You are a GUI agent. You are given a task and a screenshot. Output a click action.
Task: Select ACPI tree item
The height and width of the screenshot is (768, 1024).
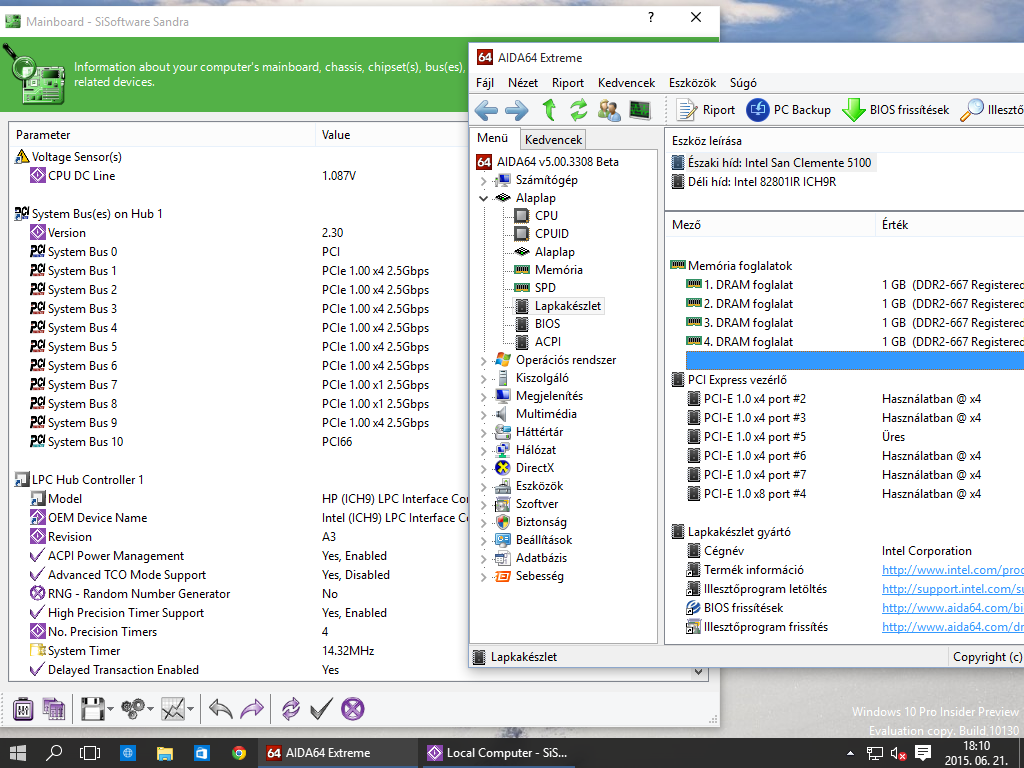(547, 342)
